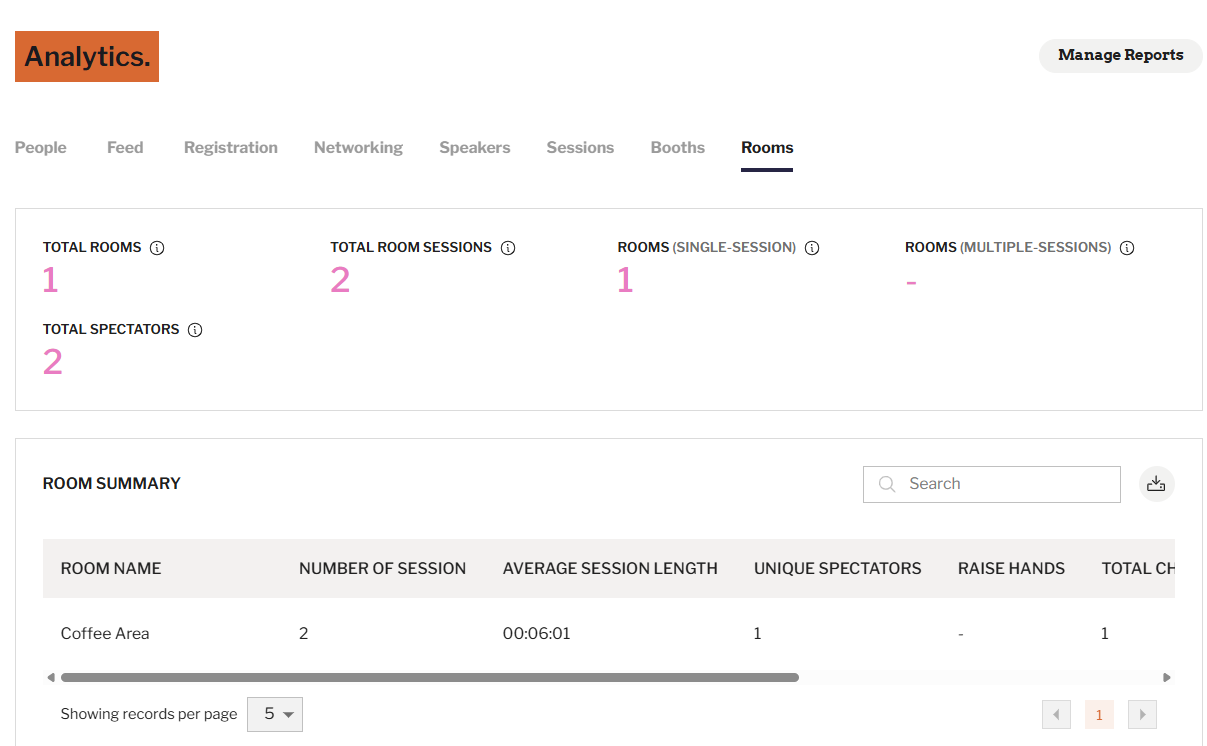
Task: Click the Analytics logo
Action: tap(87, 57)
